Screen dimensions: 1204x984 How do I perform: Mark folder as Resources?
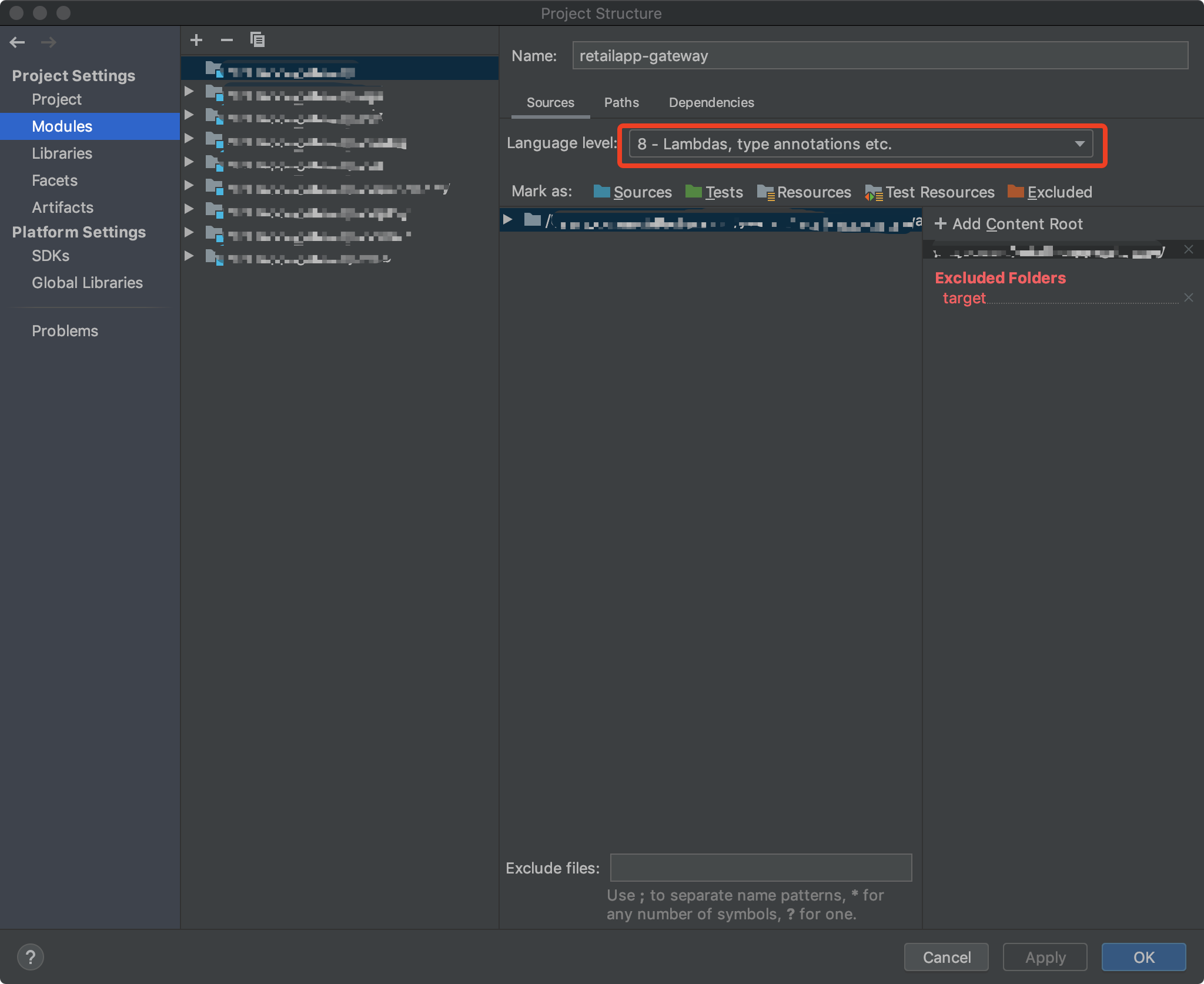coord(804,192)
